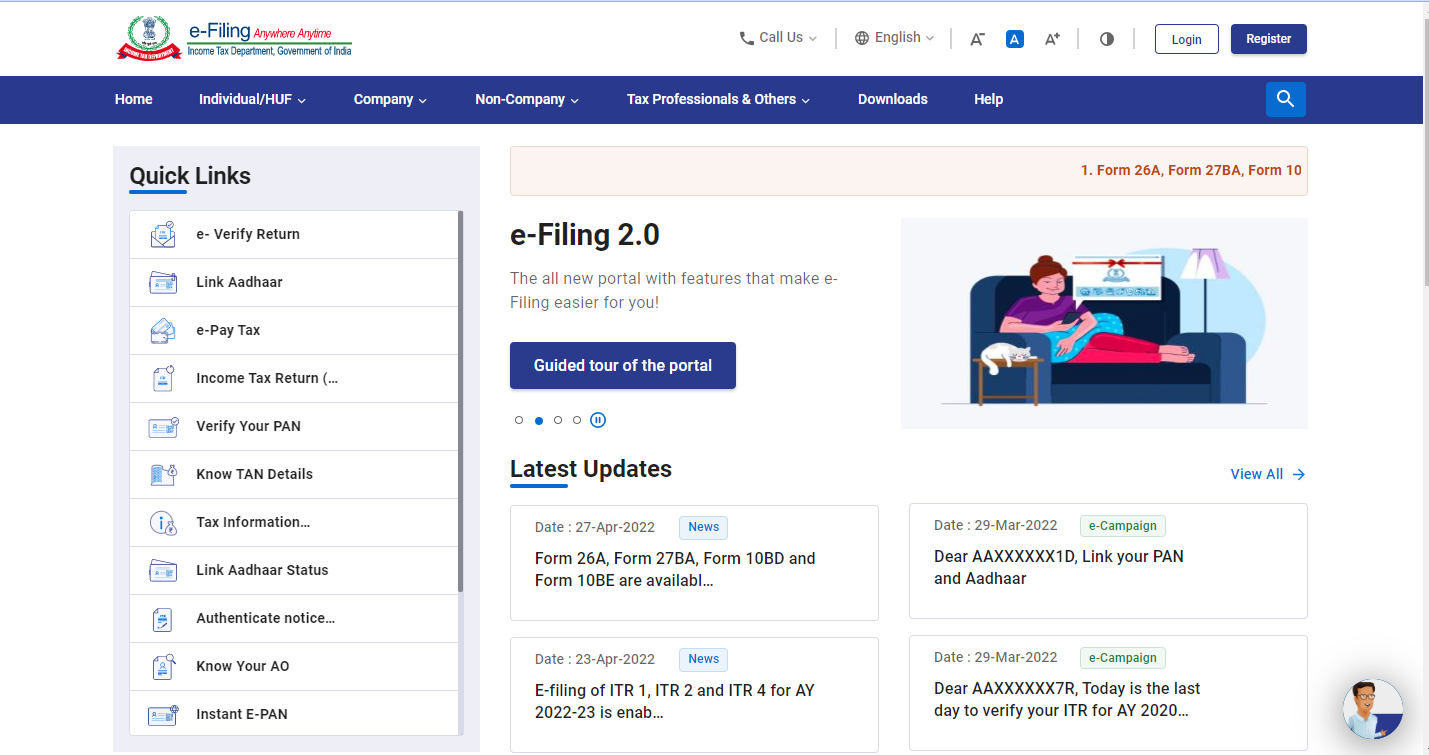
Task: Open Know TAN Details quick link
Action: click(293, 474)
